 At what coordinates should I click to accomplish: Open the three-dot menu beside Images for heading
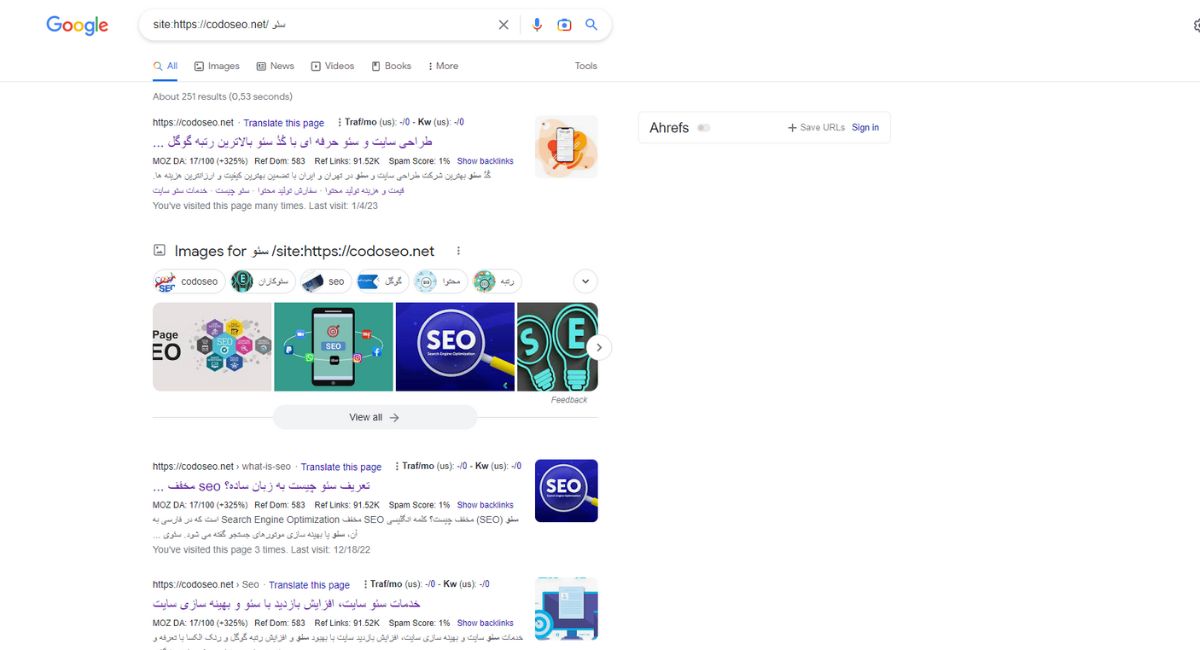458,251
